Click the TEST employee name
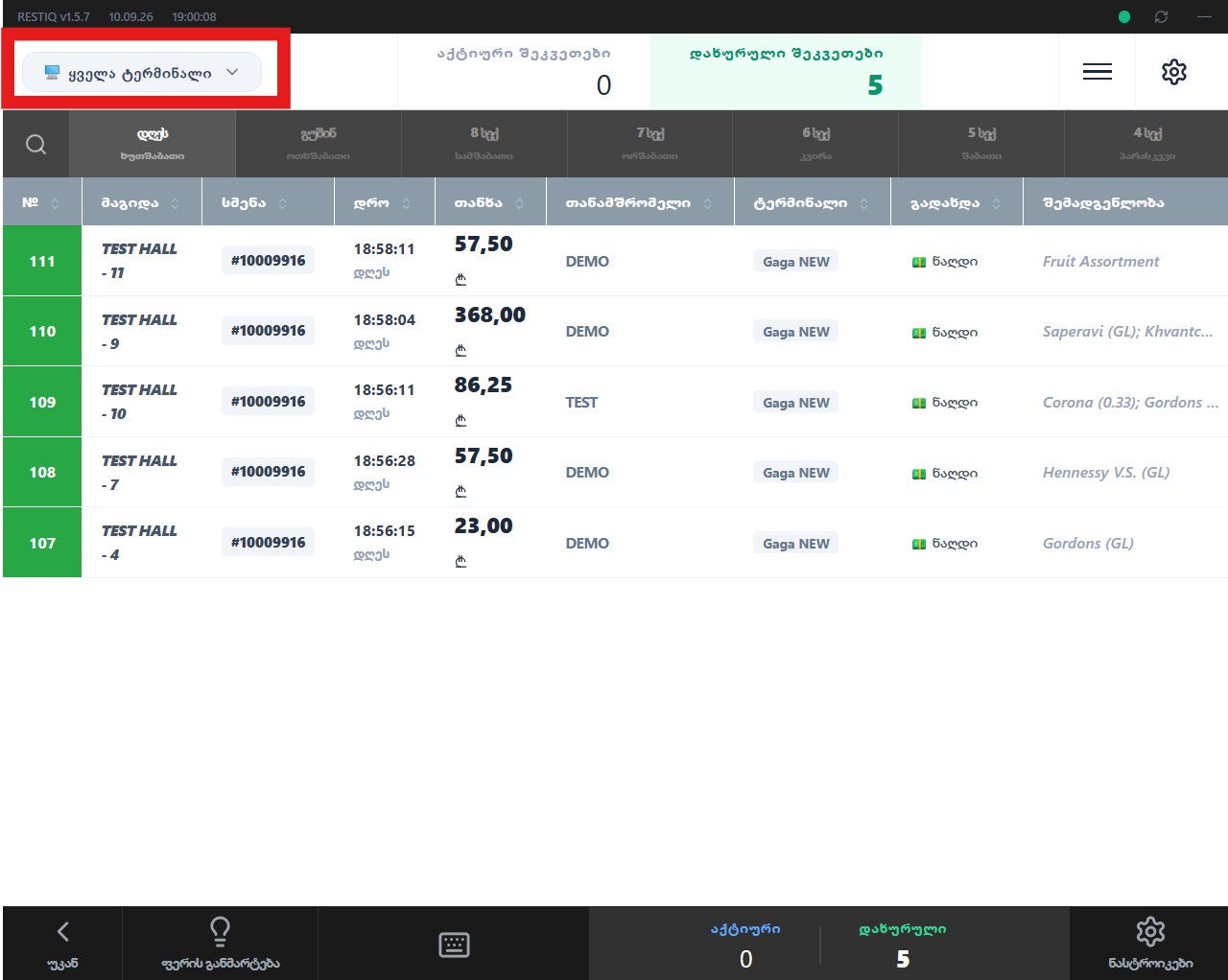This screenshot has width=1228, height=980. pyautogui.click(x=581, y=402)
